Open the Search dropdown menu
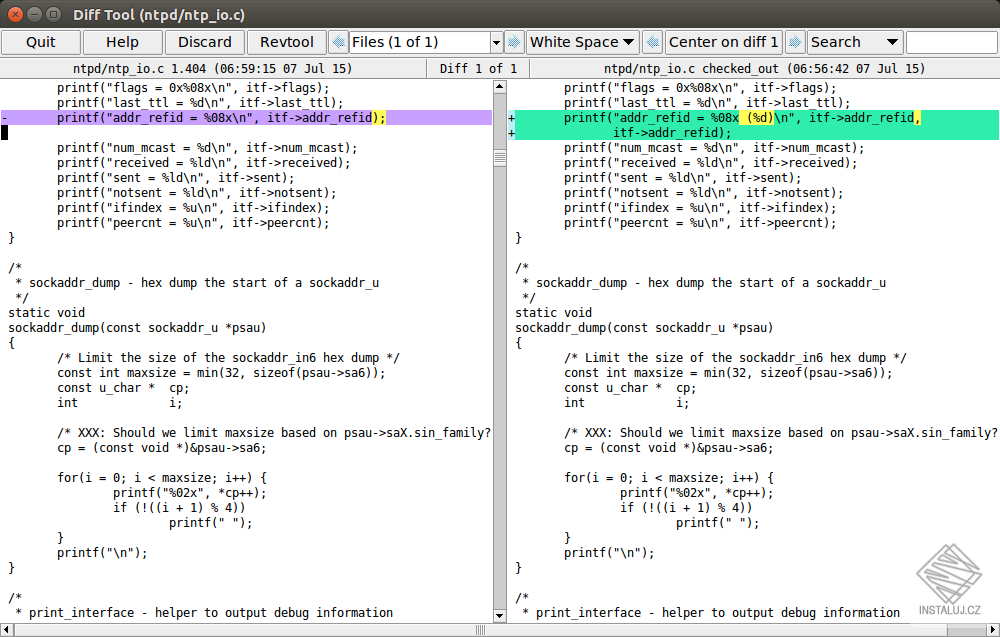The height and width of the screenshot is (637, 1000). point(855,42)
